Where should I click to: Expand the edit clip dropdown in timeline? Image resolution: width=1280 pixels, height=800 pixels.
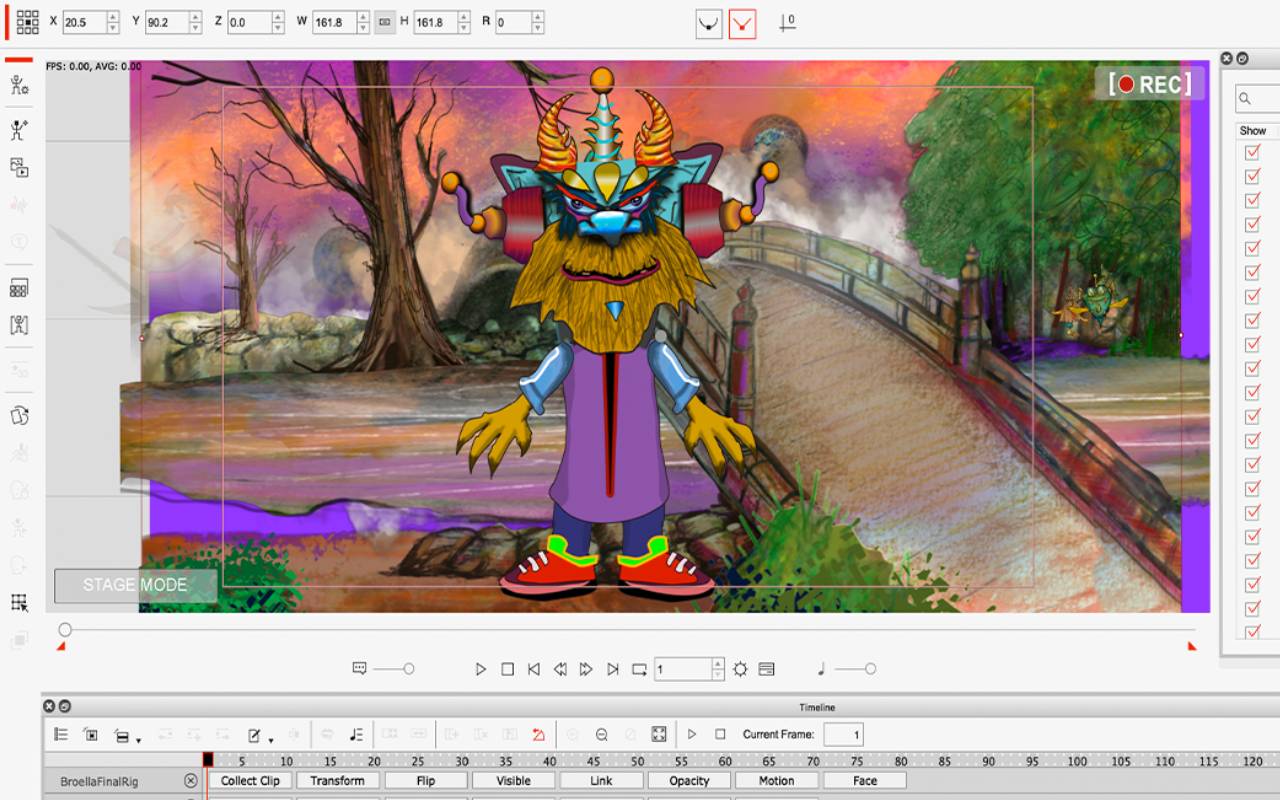[x=270, y=740]
